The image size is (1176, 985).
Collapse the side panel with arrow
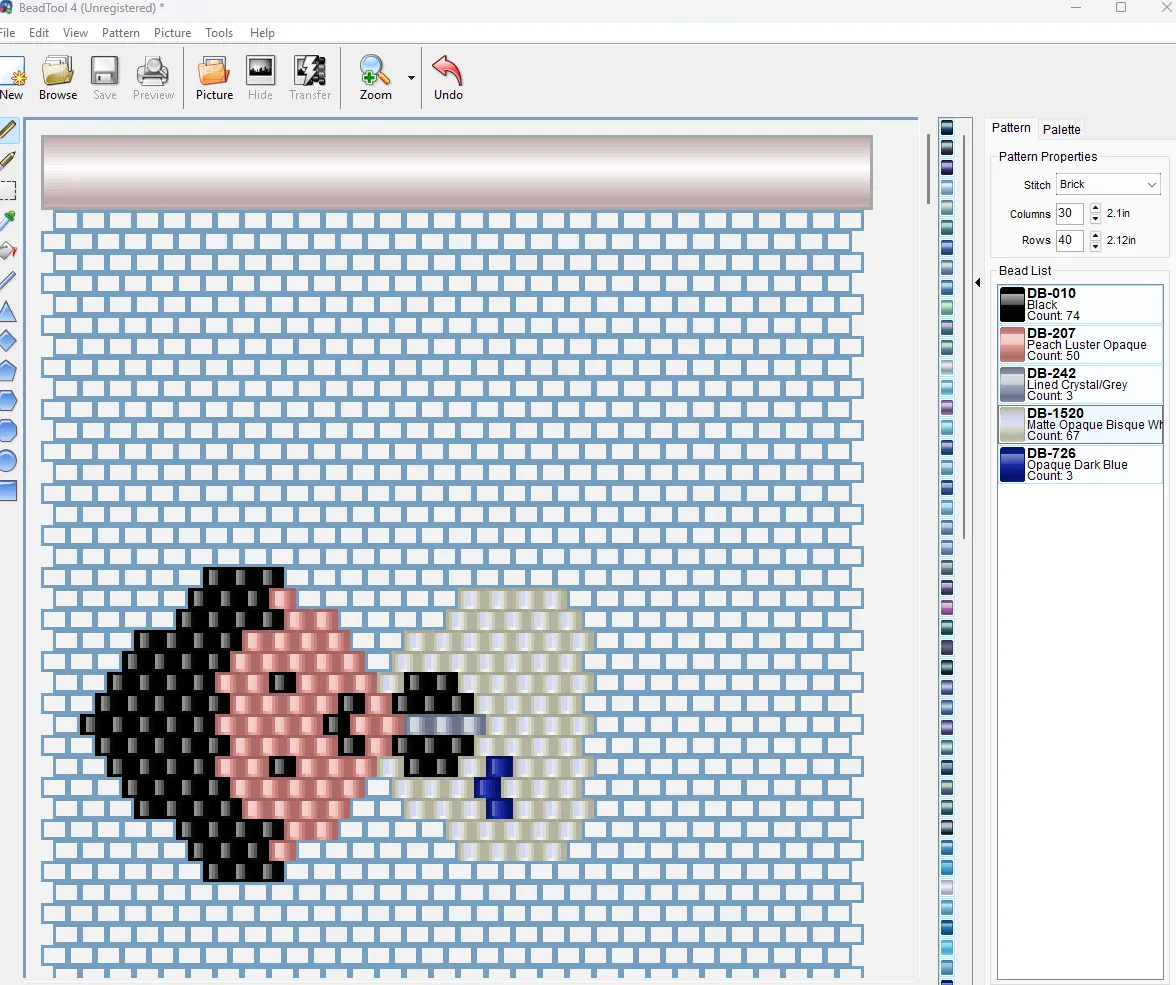[977, 283]
